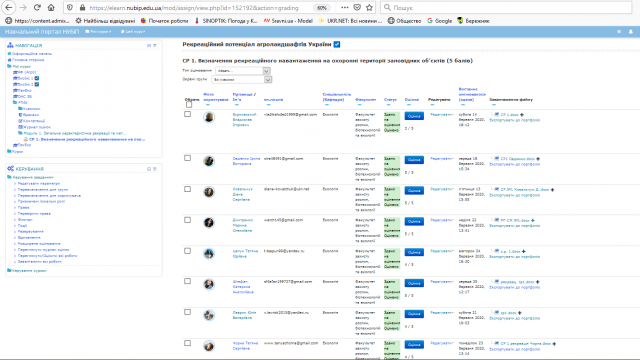
Task: Click the dock icon in Навігація block header
Action: (155, 45)
